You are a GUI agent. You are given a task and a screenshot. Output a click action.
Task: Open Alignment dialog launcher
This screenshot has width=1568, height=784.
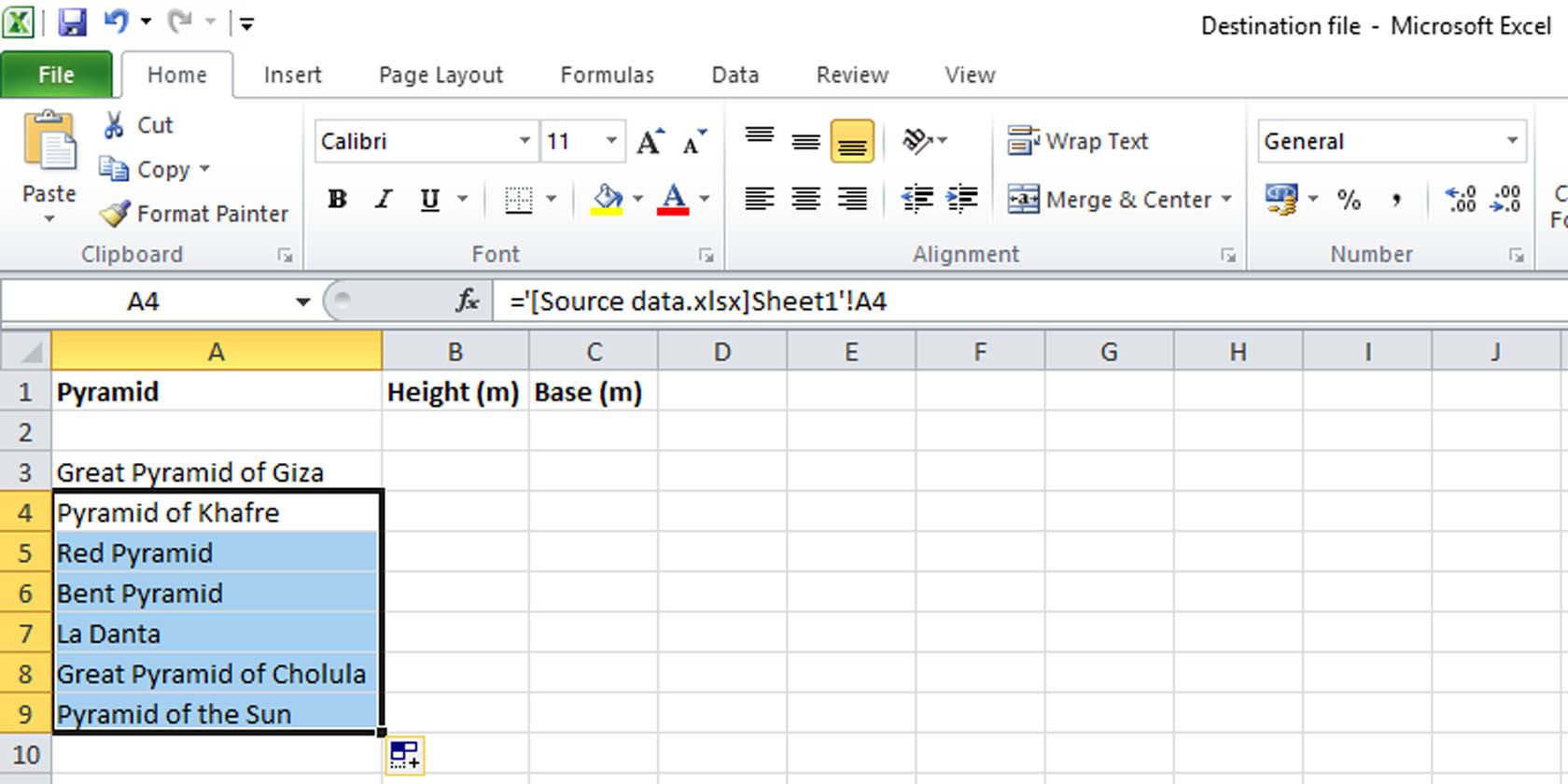[x=1228, y=255]
